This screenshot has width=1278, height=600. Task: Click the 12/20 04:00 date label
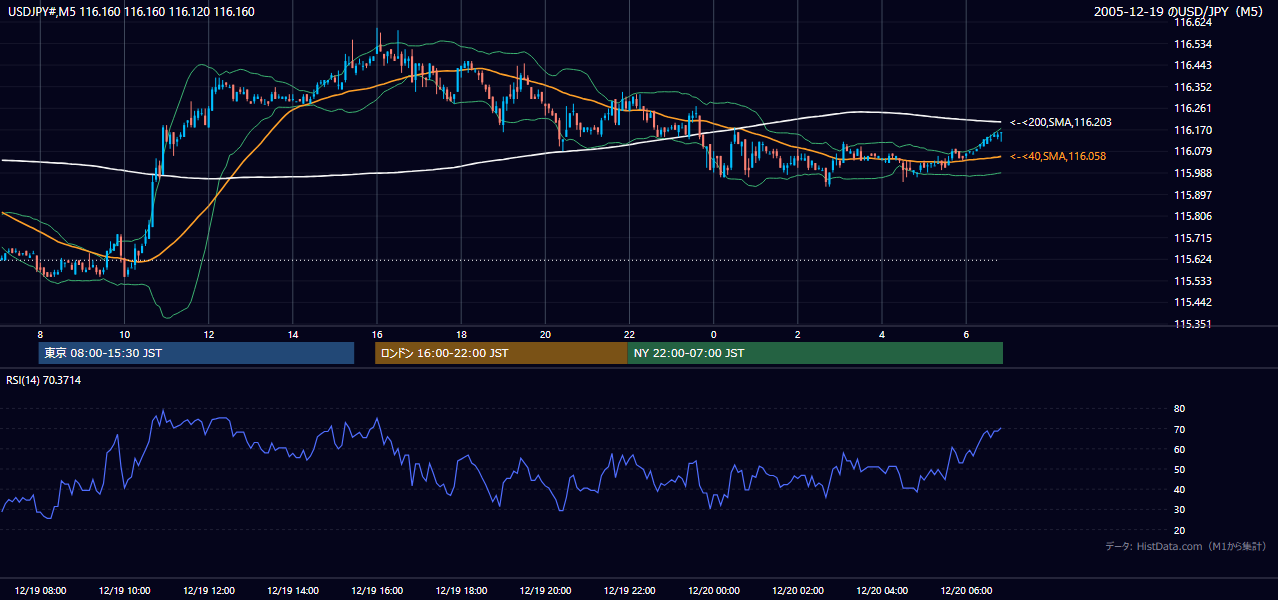882,591
